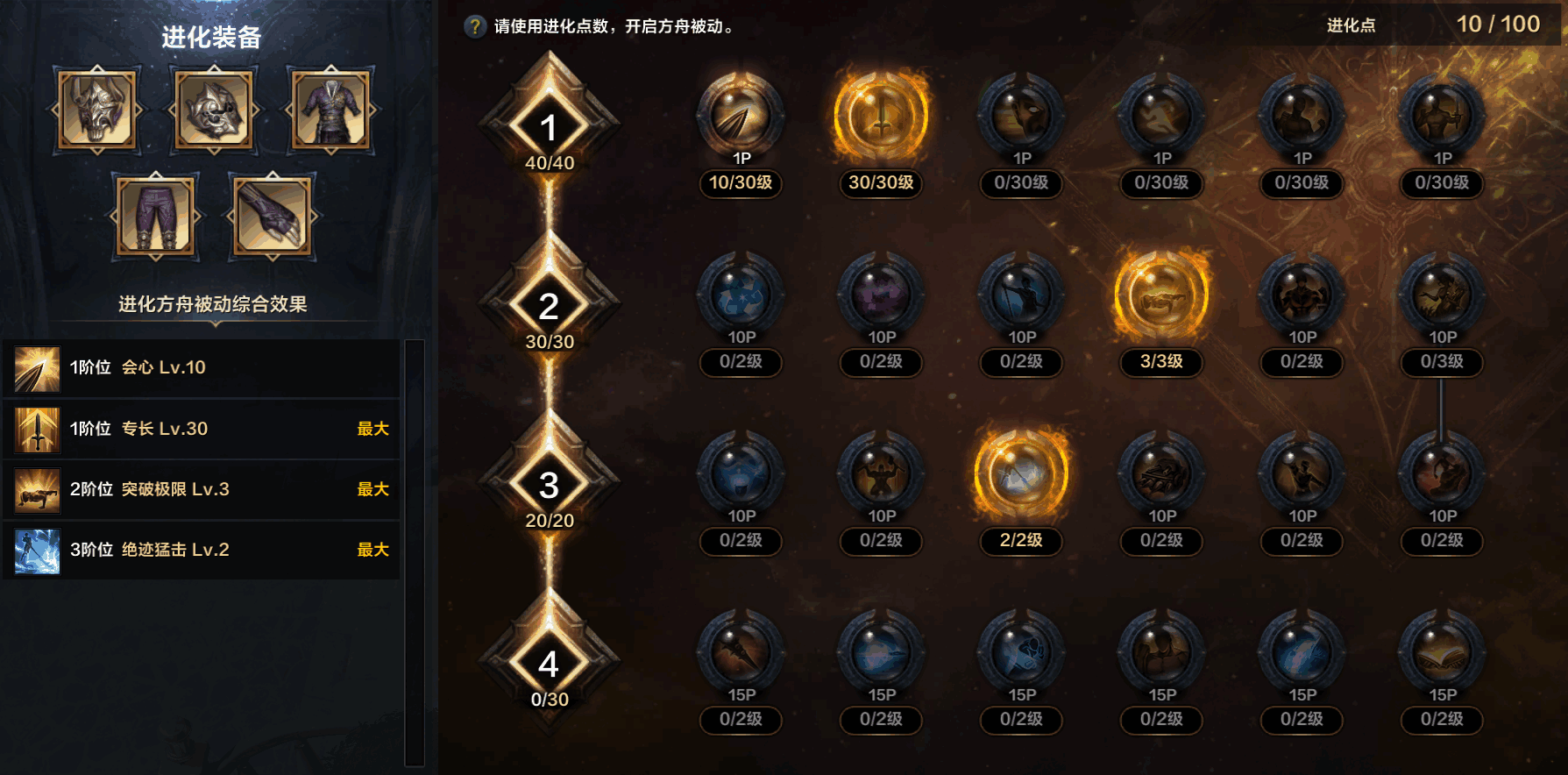Select the 绝迹猛击 Lv.2 effect row

tap(202, 550)
